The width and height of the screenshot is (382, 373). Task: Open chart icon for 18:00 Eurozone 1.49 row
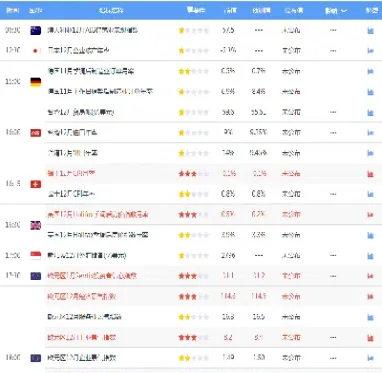(x=370, y=358)
